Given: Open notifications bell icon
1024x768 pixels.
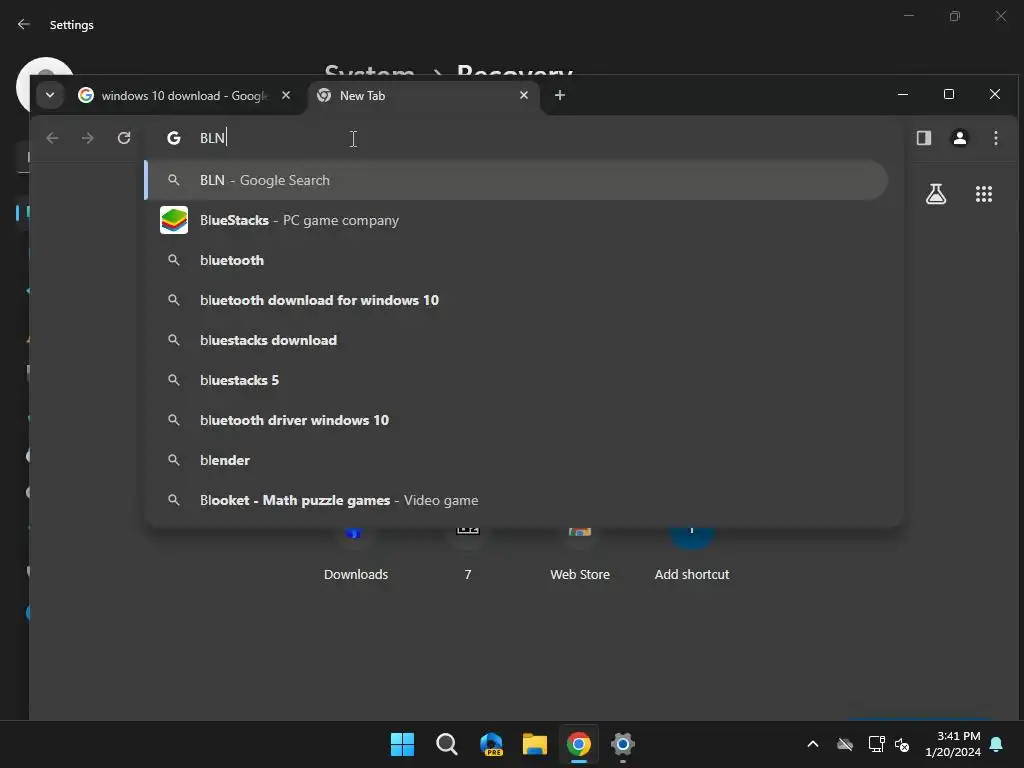Looking at the screenshot, I should click(x=997, y=744).
